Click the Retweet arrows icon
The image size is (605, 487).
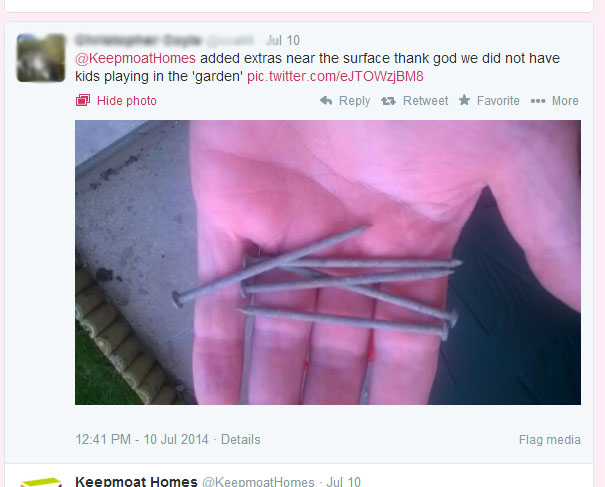388,101
